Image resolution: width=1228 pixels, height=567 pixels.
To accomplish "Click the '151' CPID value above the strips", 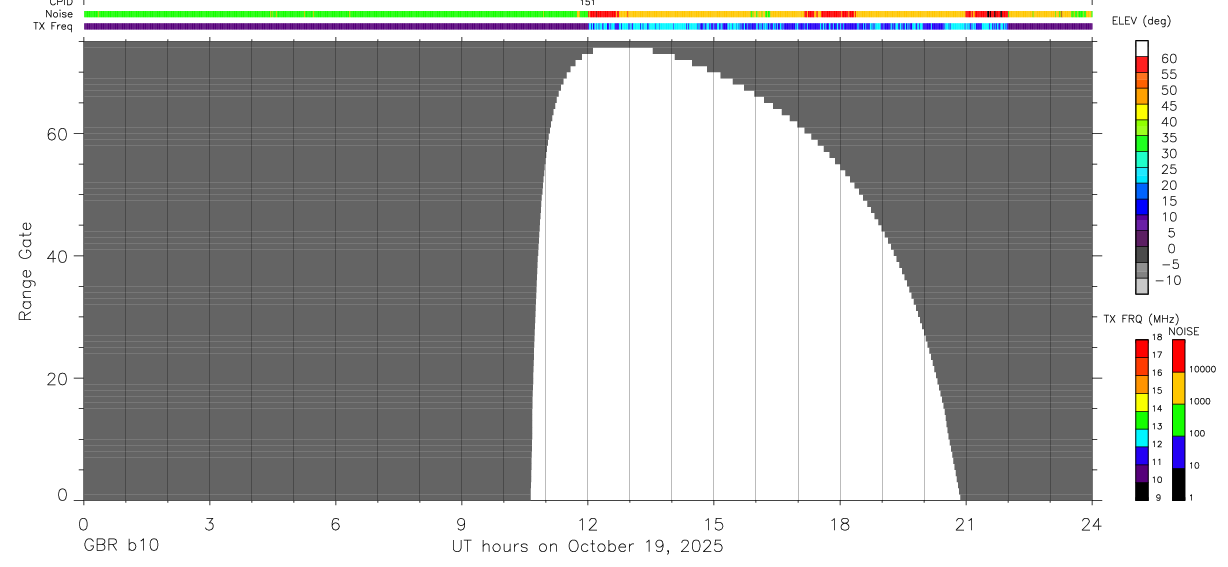I will pyautogui.click(x=588, y=3).
